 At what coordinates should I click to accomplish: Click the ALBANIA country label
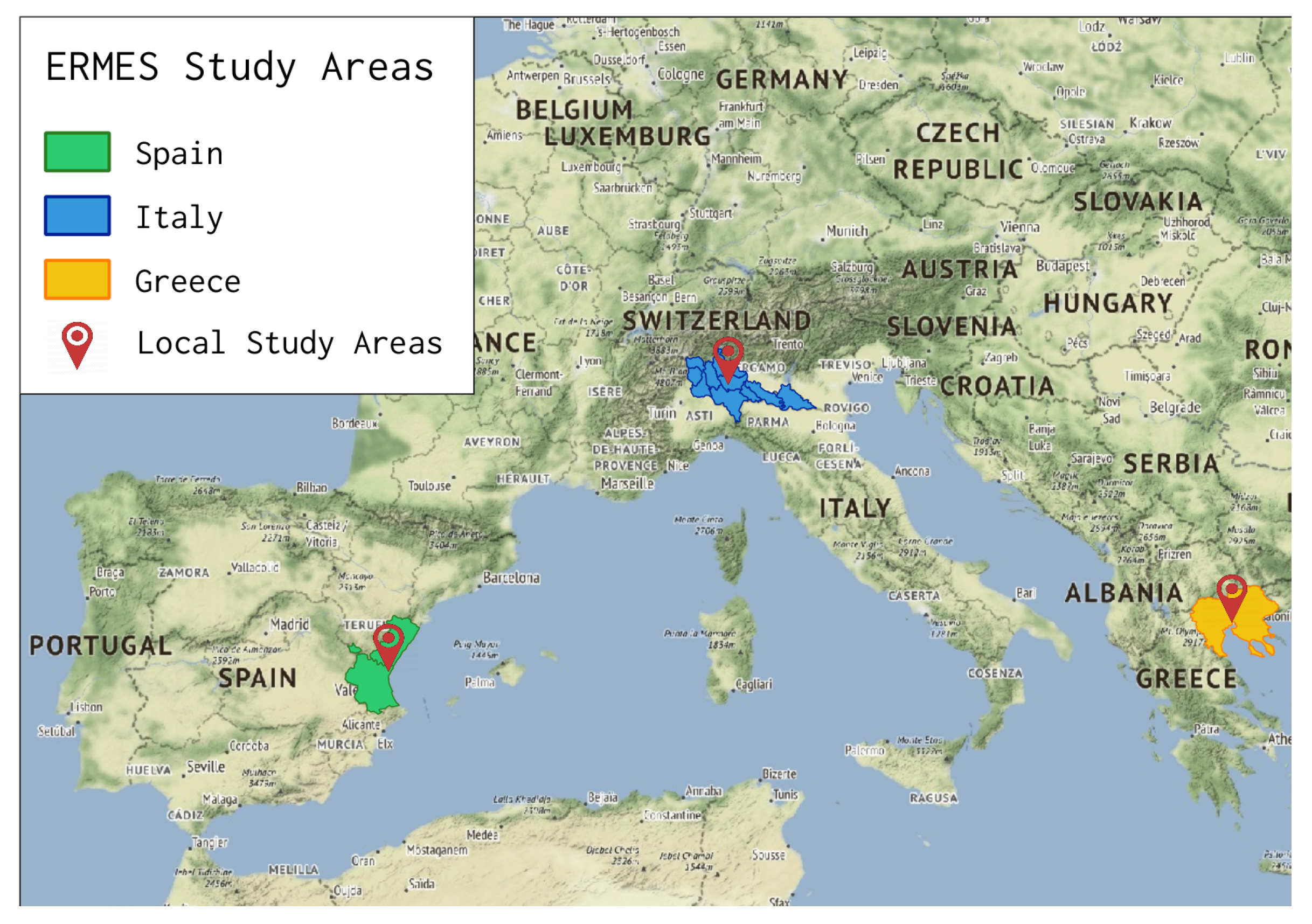coord(1123,593)
